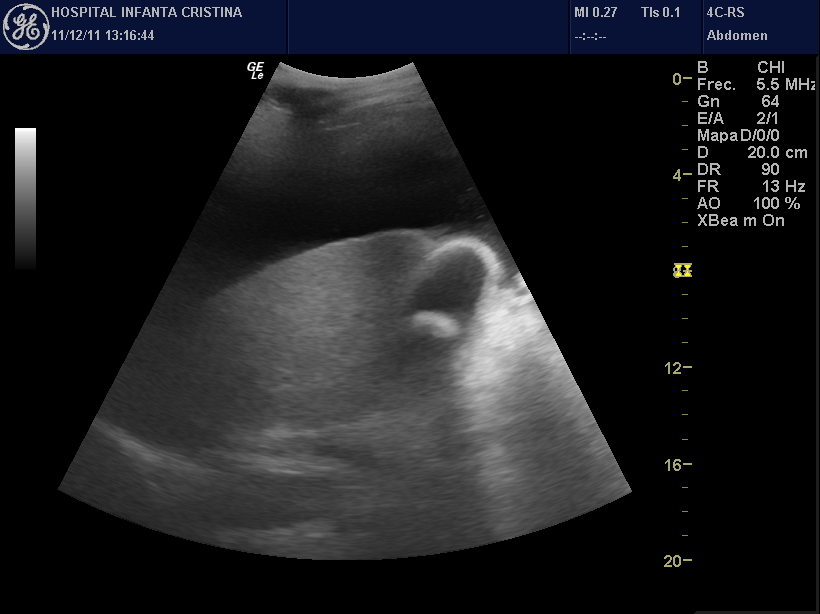
Task: Click the 0 depth scale marker
Action: [680, 79]
